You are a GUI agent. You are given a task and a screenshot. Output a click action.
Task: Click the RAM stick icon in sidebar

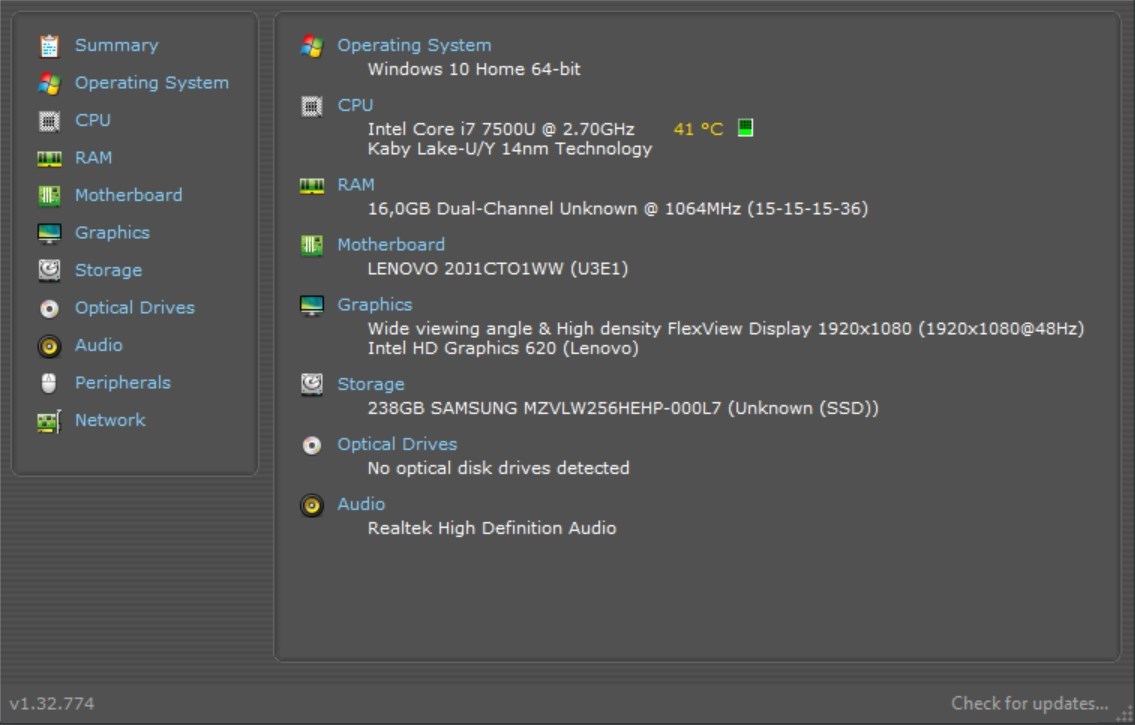pos(49,158)
